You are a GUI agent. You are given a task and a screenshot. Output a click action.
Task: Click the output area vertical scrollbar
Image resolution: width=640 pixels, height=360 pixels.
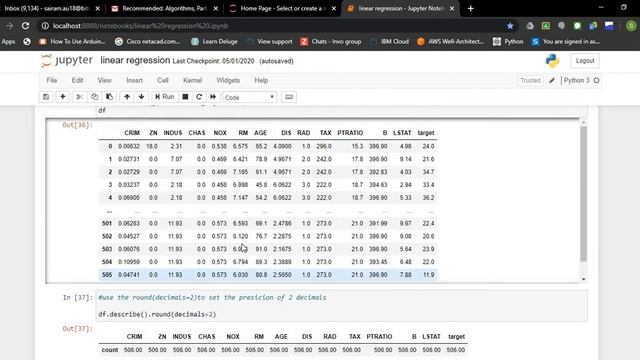click(x=583, y=193)
